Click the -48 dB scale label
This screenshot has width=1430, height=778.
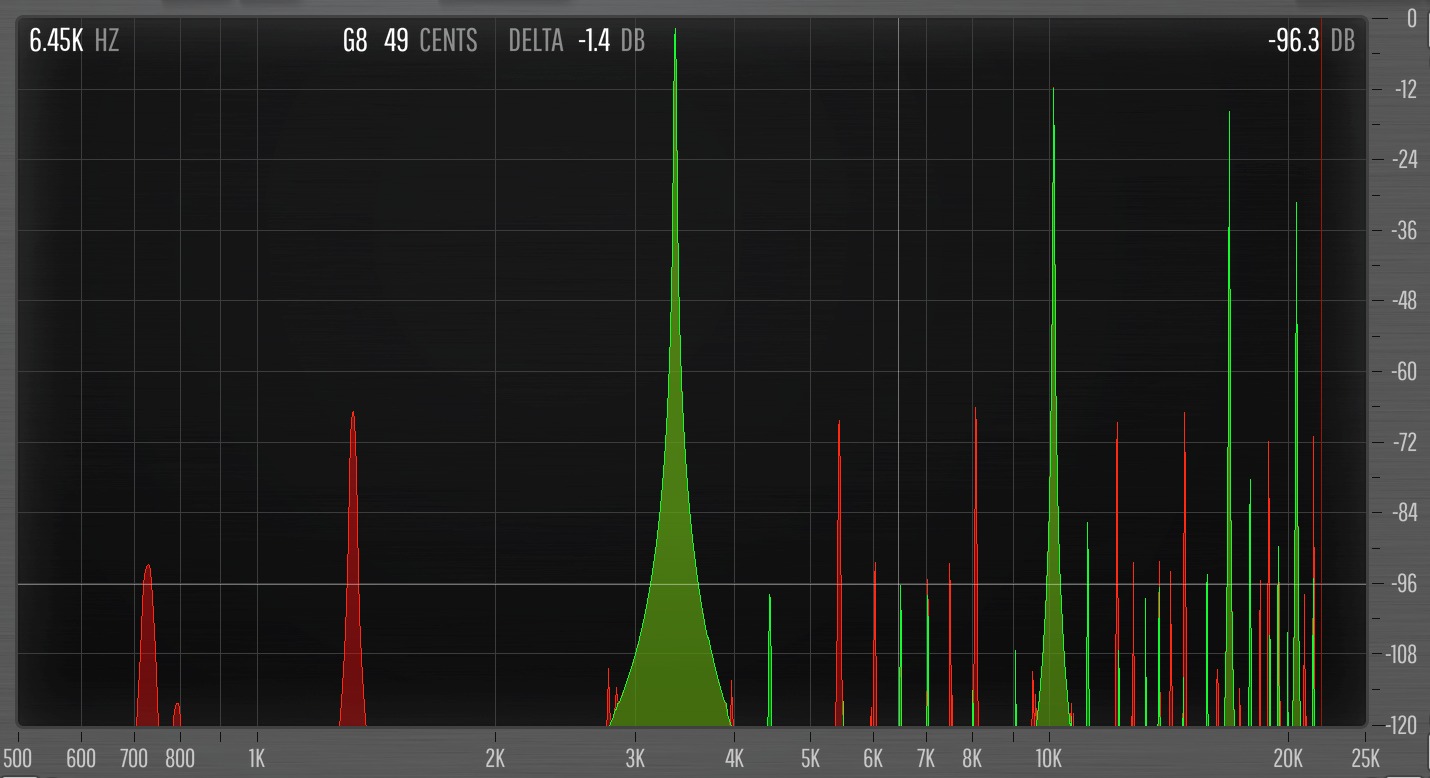(1405, 301)
